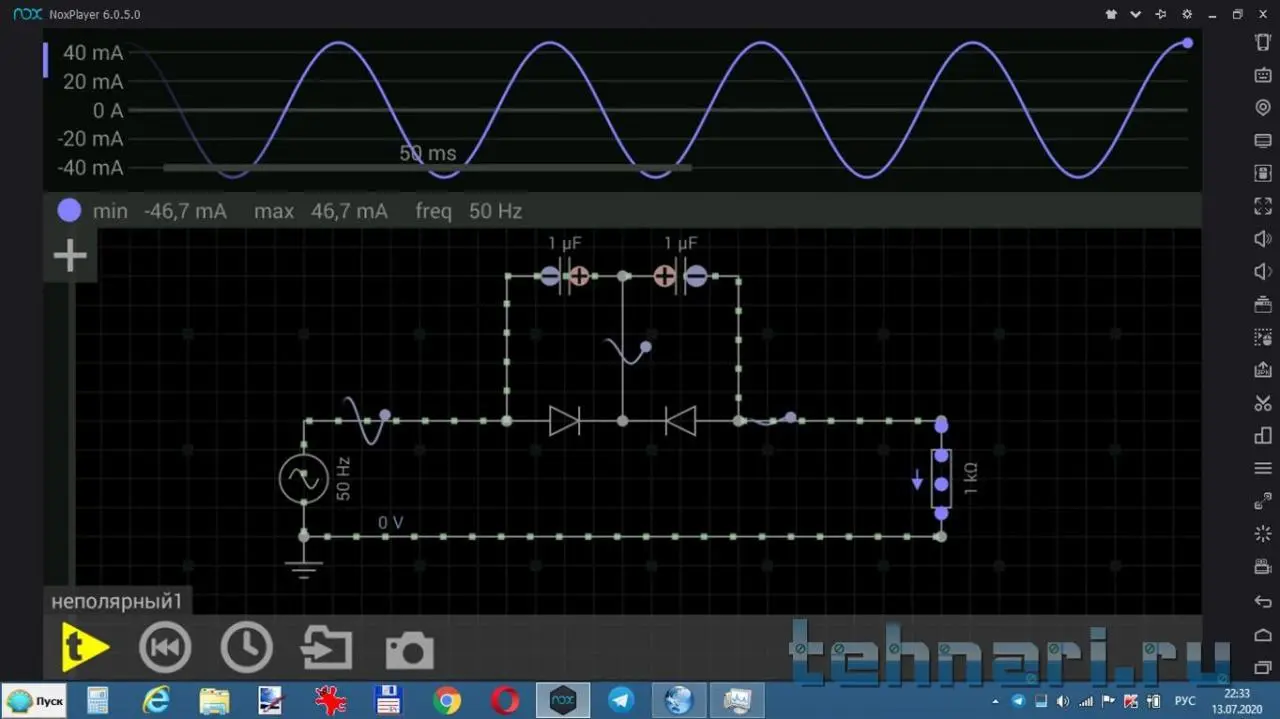
Task: Click the 50 ms time scale bar
Action: coord(427,167)
